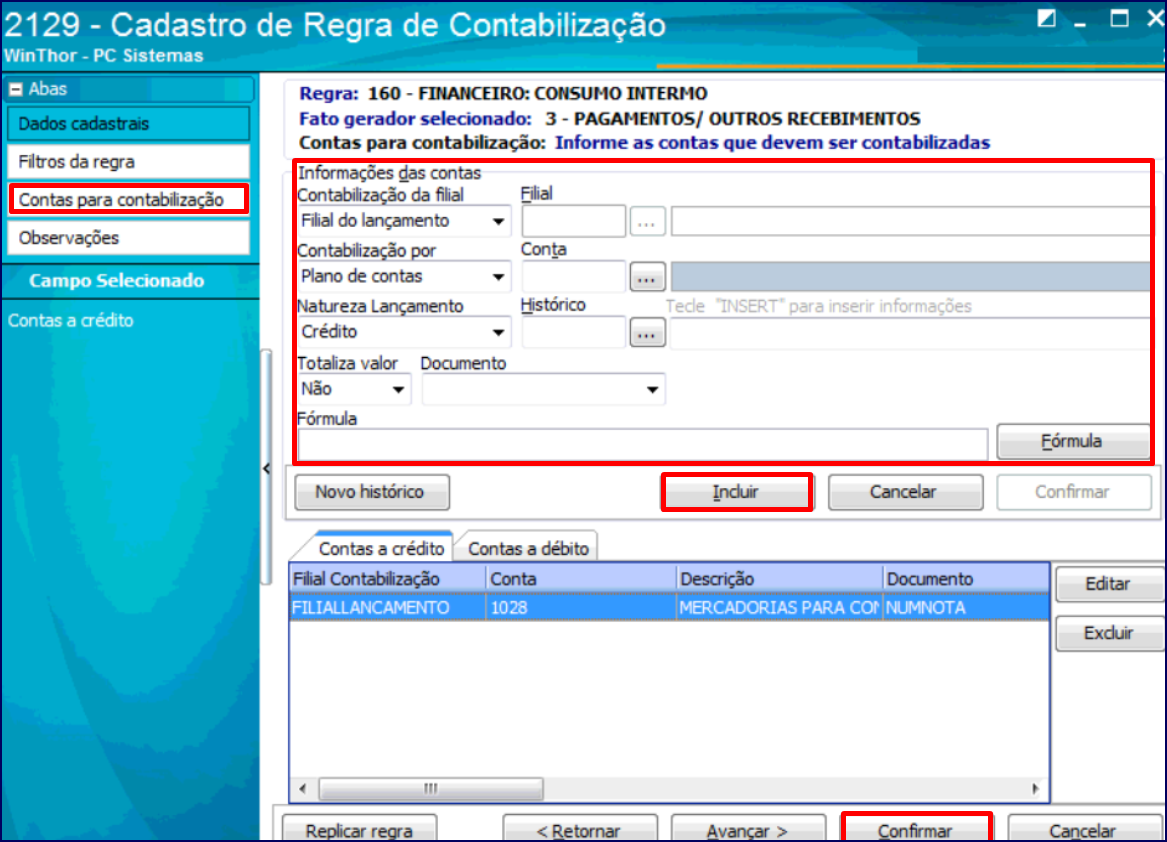Image resolution: width=1167 pixels, height=842 pixels.
Task: Click the Fórmula button
Action: (1072, 441)
